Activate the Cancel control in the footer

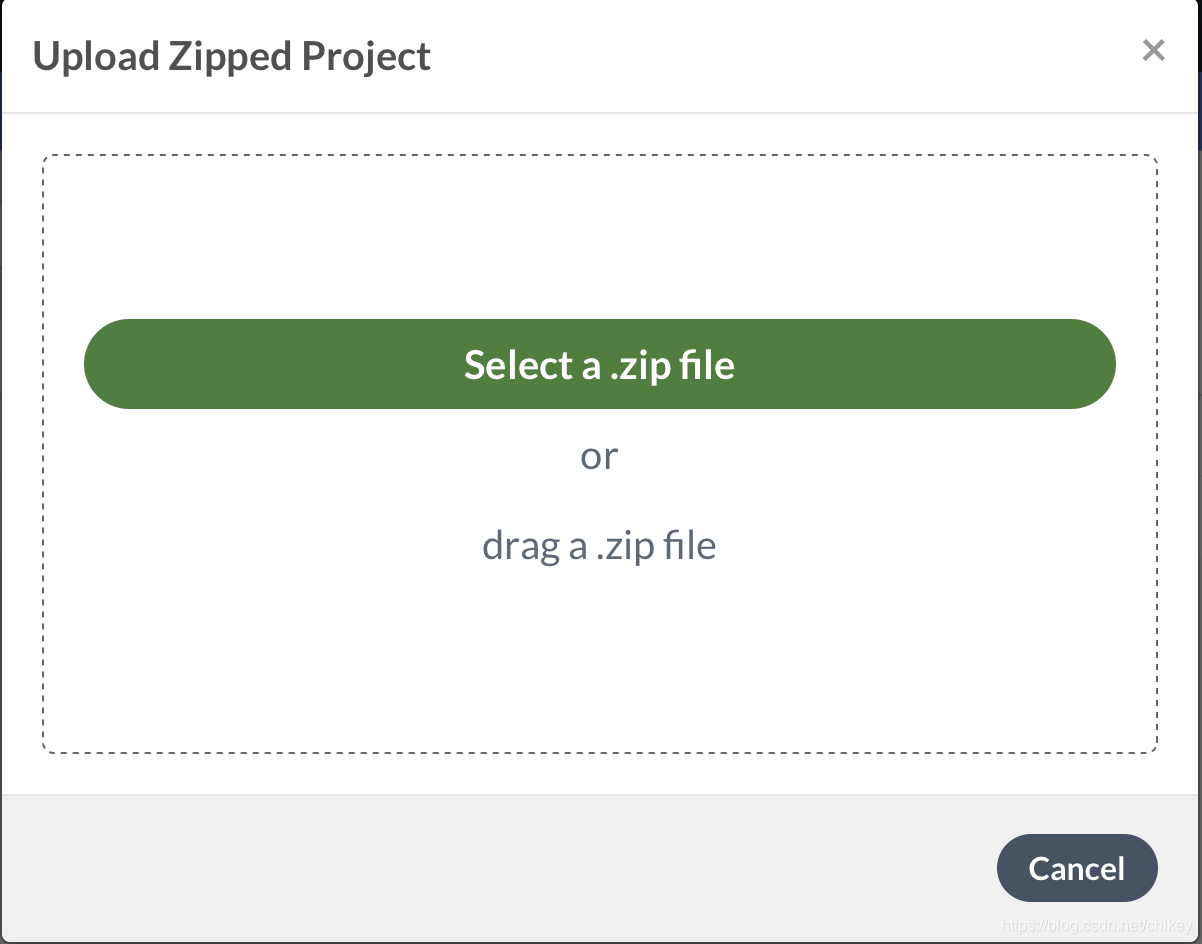[1077, 868]
